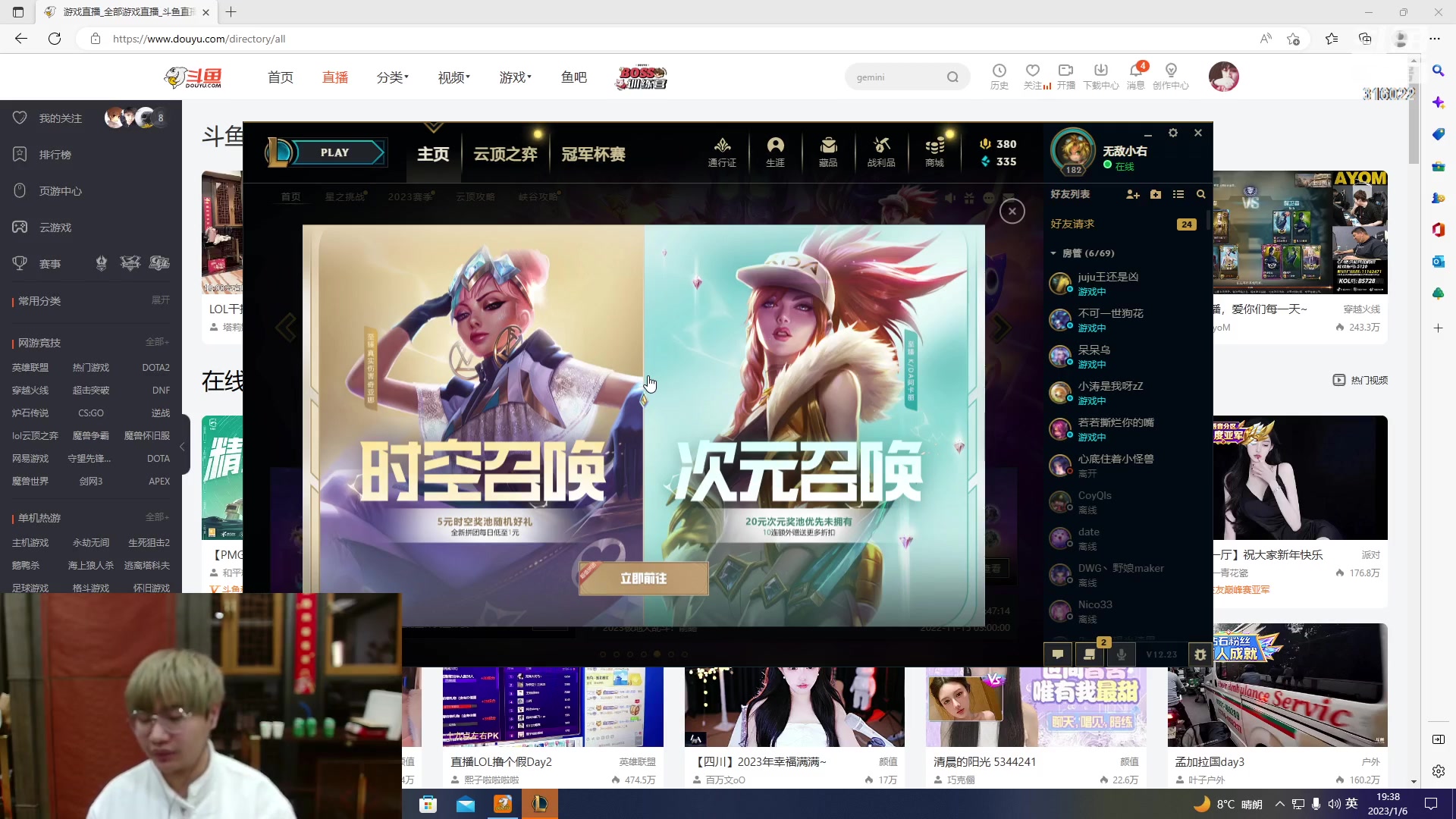Screen dimensions: 1456x819
Task: Select the Douyu 直播 nav item
Action: pos(335,77)
